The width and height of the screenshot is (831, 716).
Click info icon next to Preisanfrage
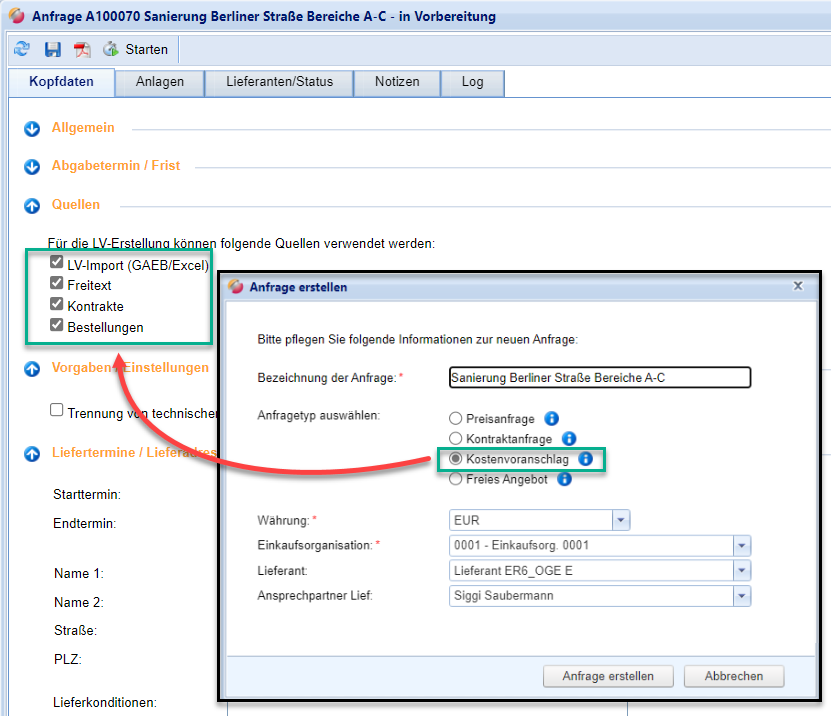click(x=551, y=419)
